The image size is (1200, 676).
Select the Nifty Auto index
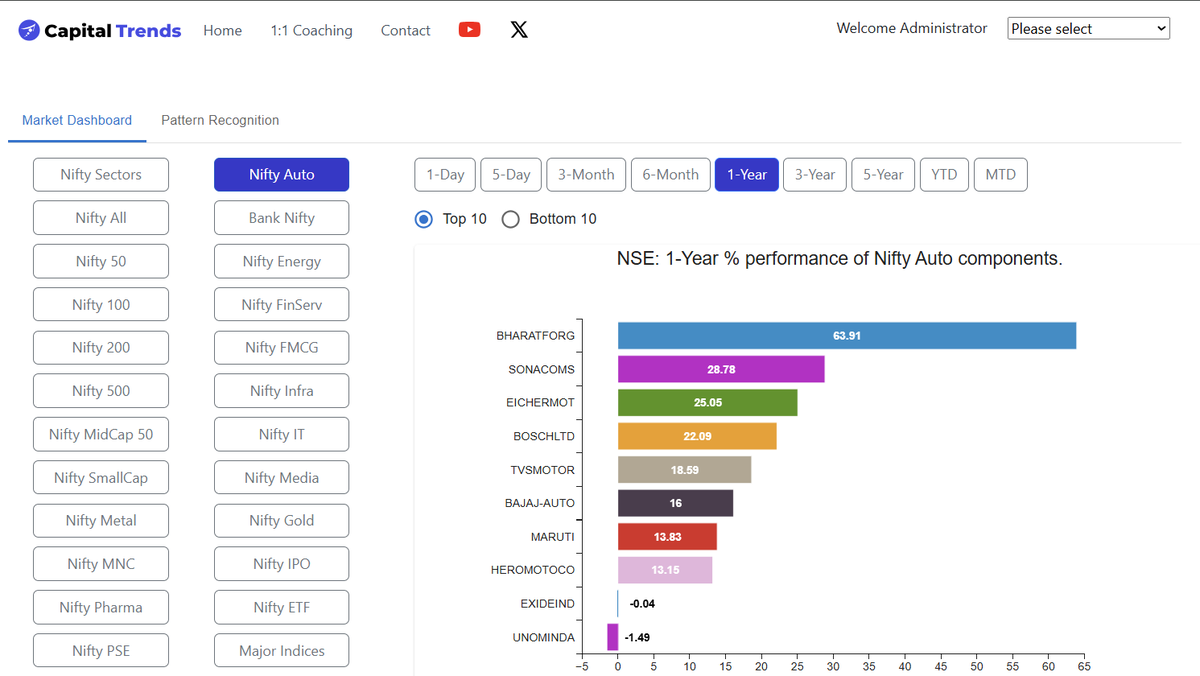click(x=281, y=174)
